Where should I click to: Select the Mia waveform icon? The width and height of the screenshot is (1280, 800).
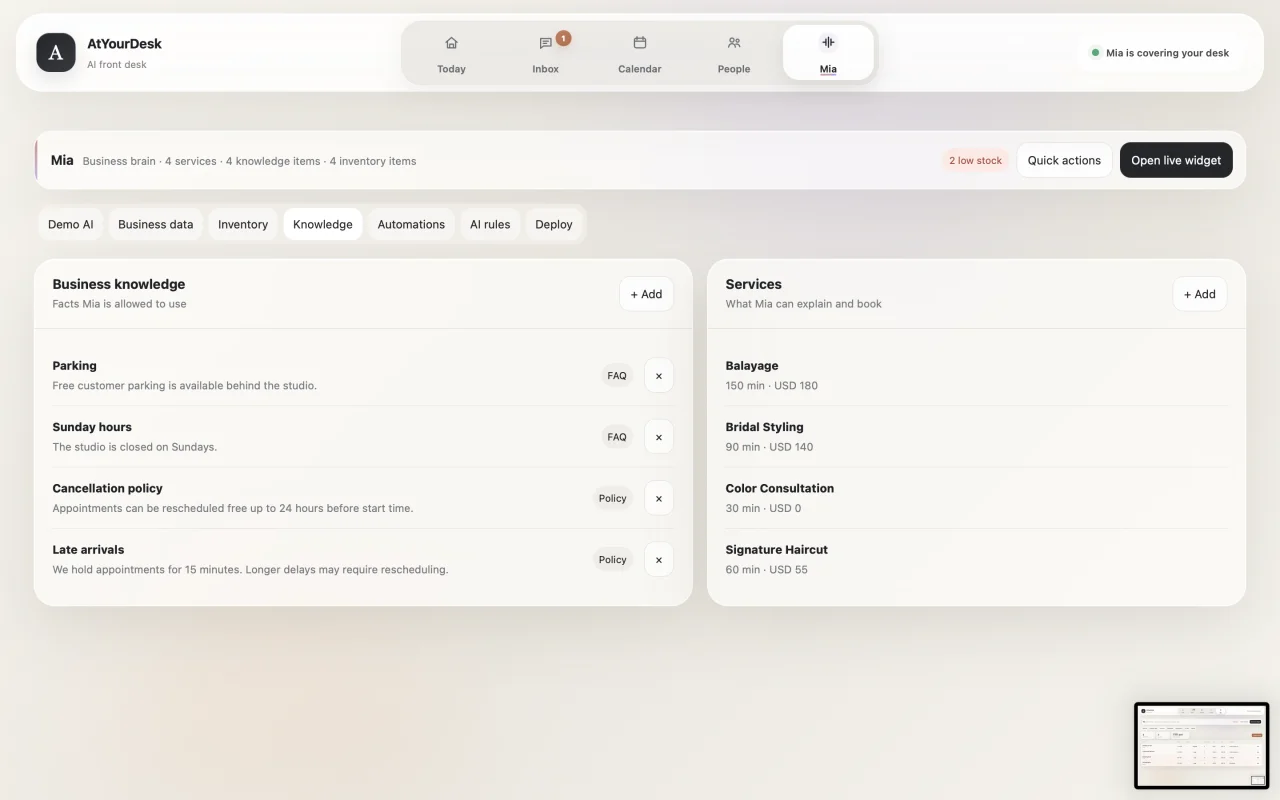[828, 43]
